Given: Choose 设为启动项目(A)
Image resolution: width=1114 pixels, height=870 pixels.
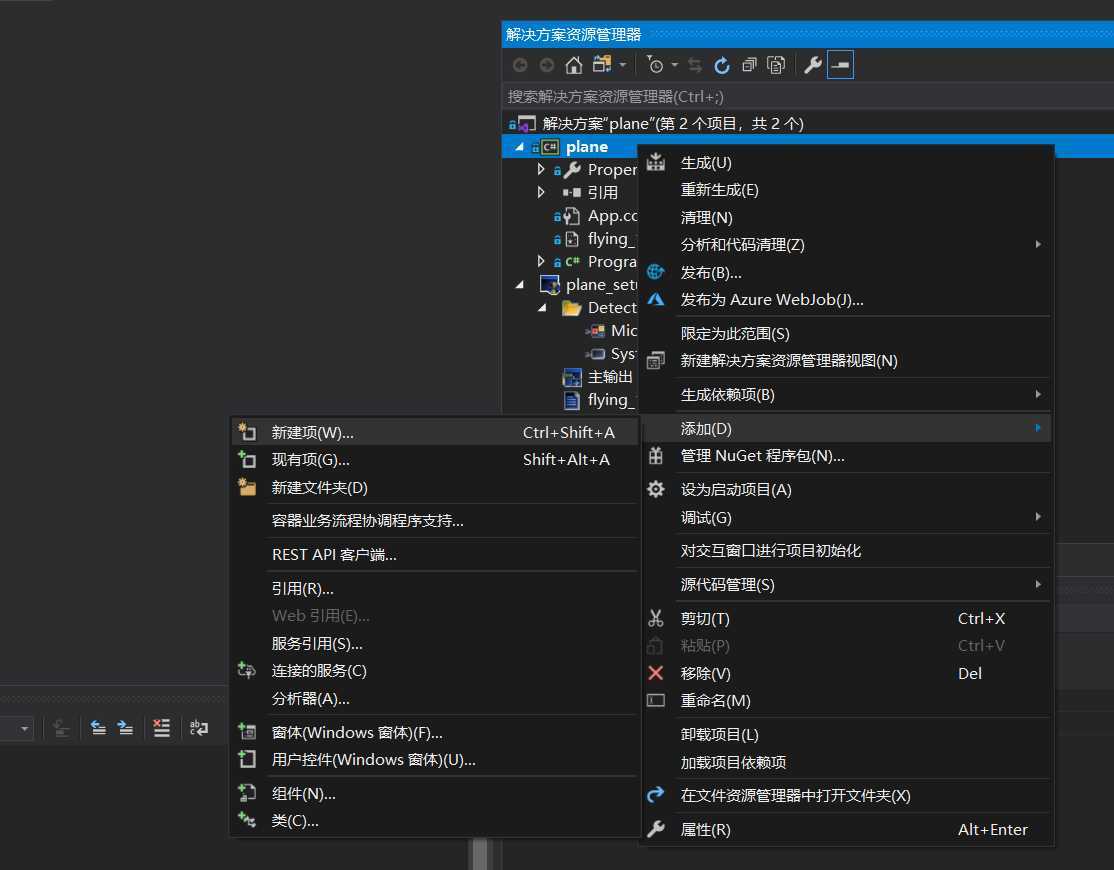Looking at the screenshot, I should tap(846, 490).
